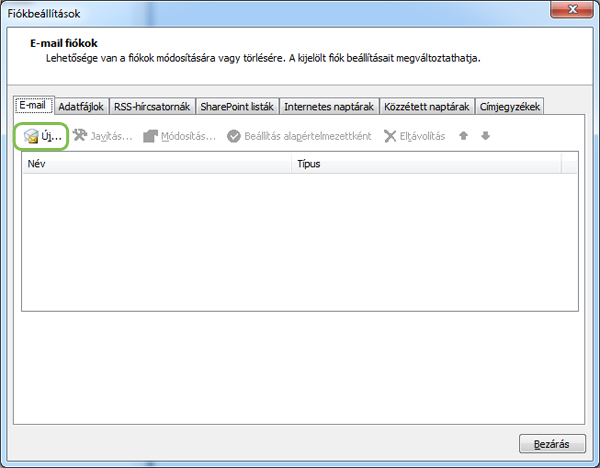Sort by the Név column header

pos(157,163)
